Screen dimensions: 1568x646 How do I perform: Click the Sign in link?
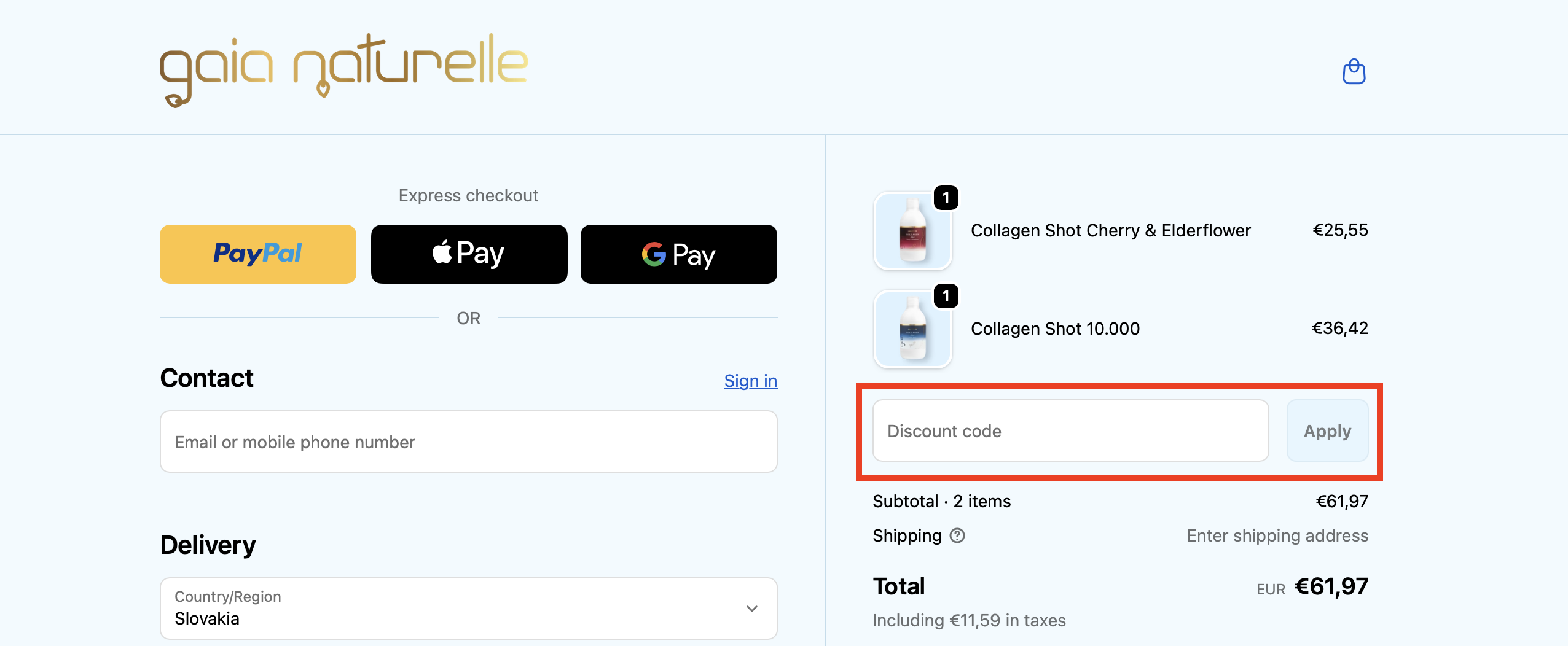(750, 381)
